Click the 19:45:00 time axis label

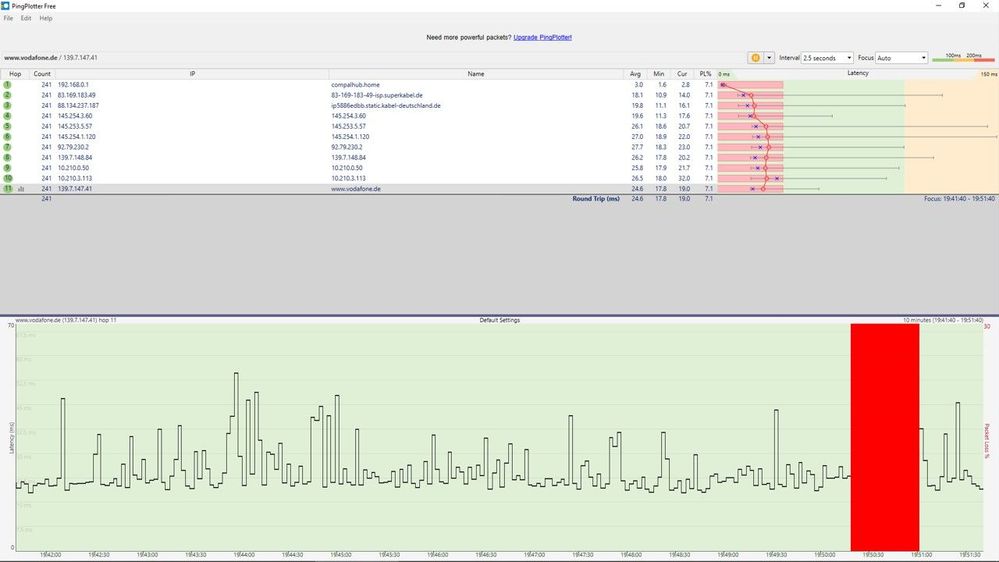pos(340,555)
